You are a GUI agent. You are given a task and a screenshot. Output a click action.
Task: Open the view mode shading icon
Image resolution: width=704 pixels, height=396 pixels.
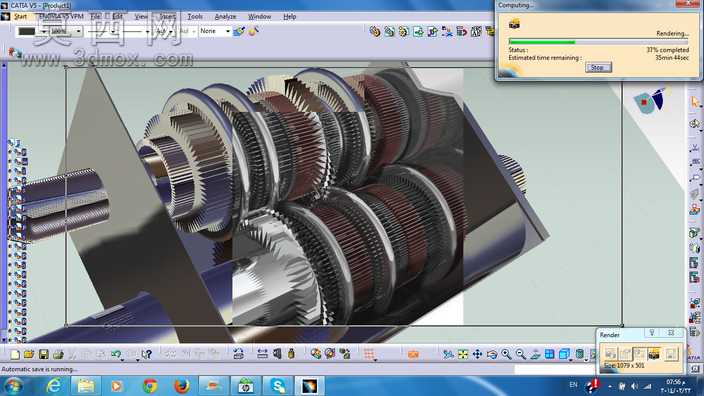(x=580, y=354)
